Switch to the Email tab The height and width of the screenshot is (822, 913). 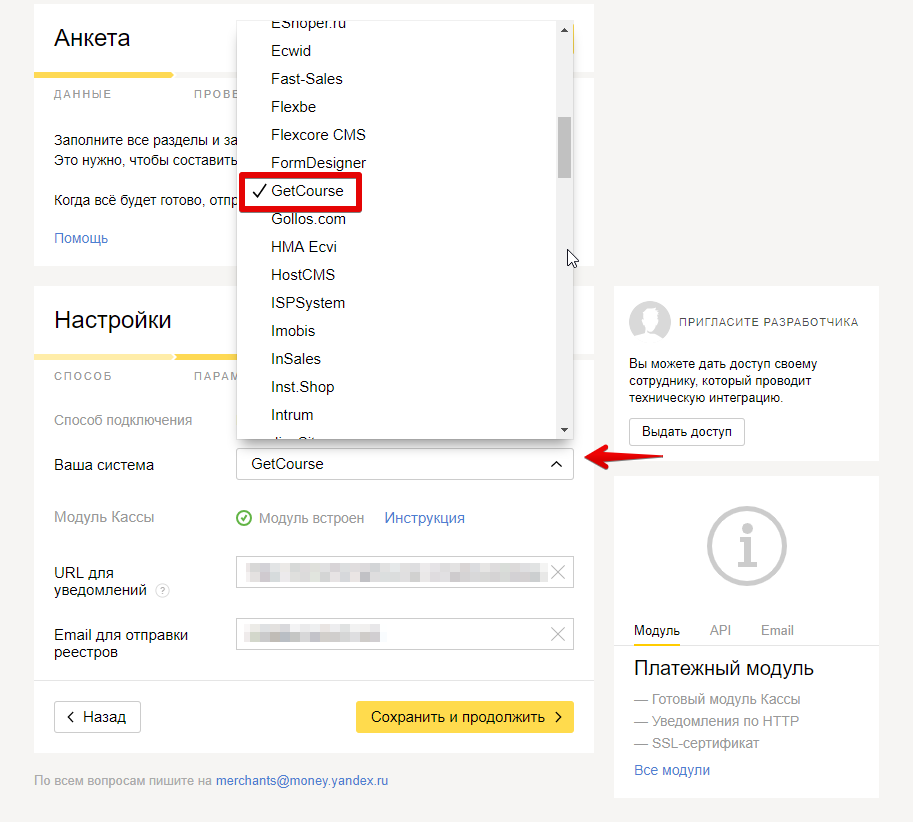point(777,630)
